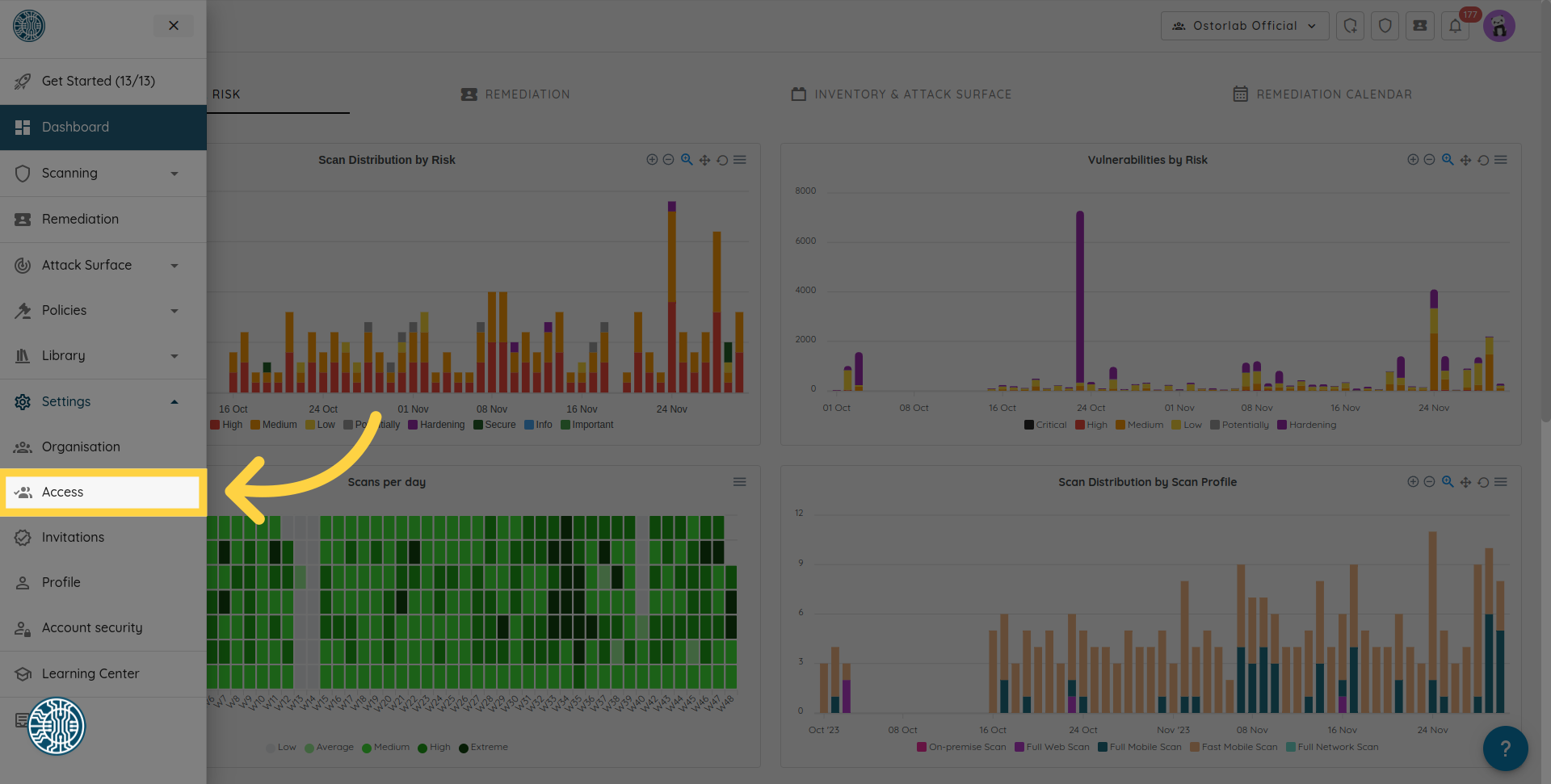Viewport: 1551px width, 784px height.
Task: Open the help question mark button
Action: 1504,748
